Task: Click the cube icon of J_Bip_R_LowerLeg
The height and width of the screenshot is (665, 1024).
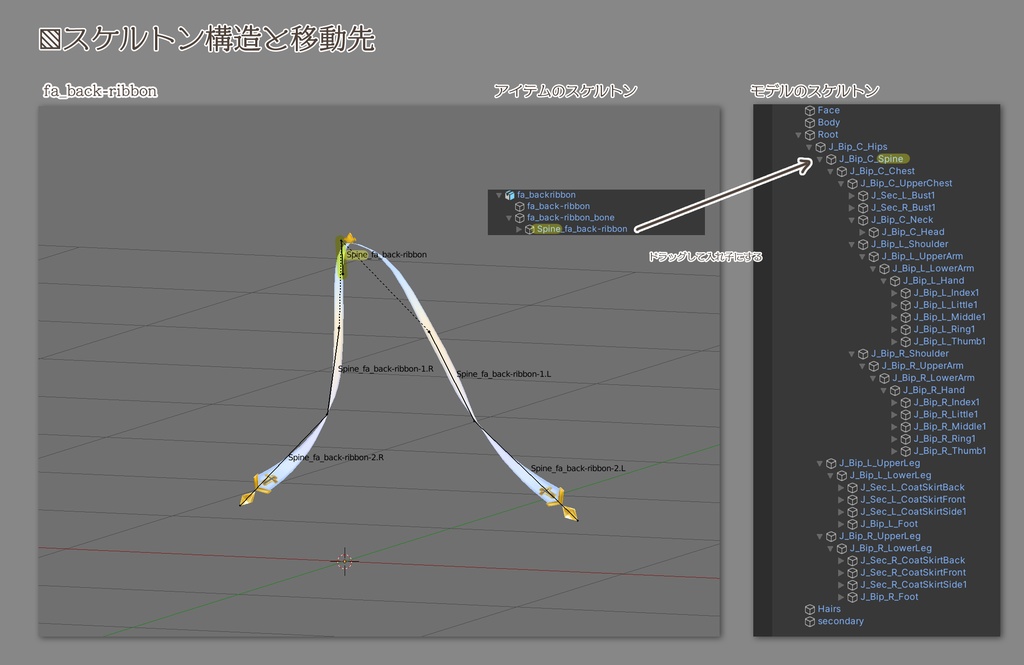Action: [x=842, y=549]
